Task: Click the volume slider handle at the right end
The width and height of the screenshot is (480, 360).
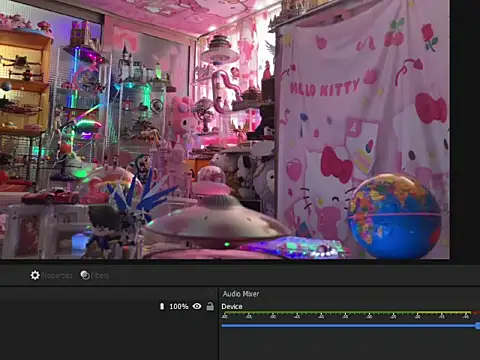Action: (478, 326)
